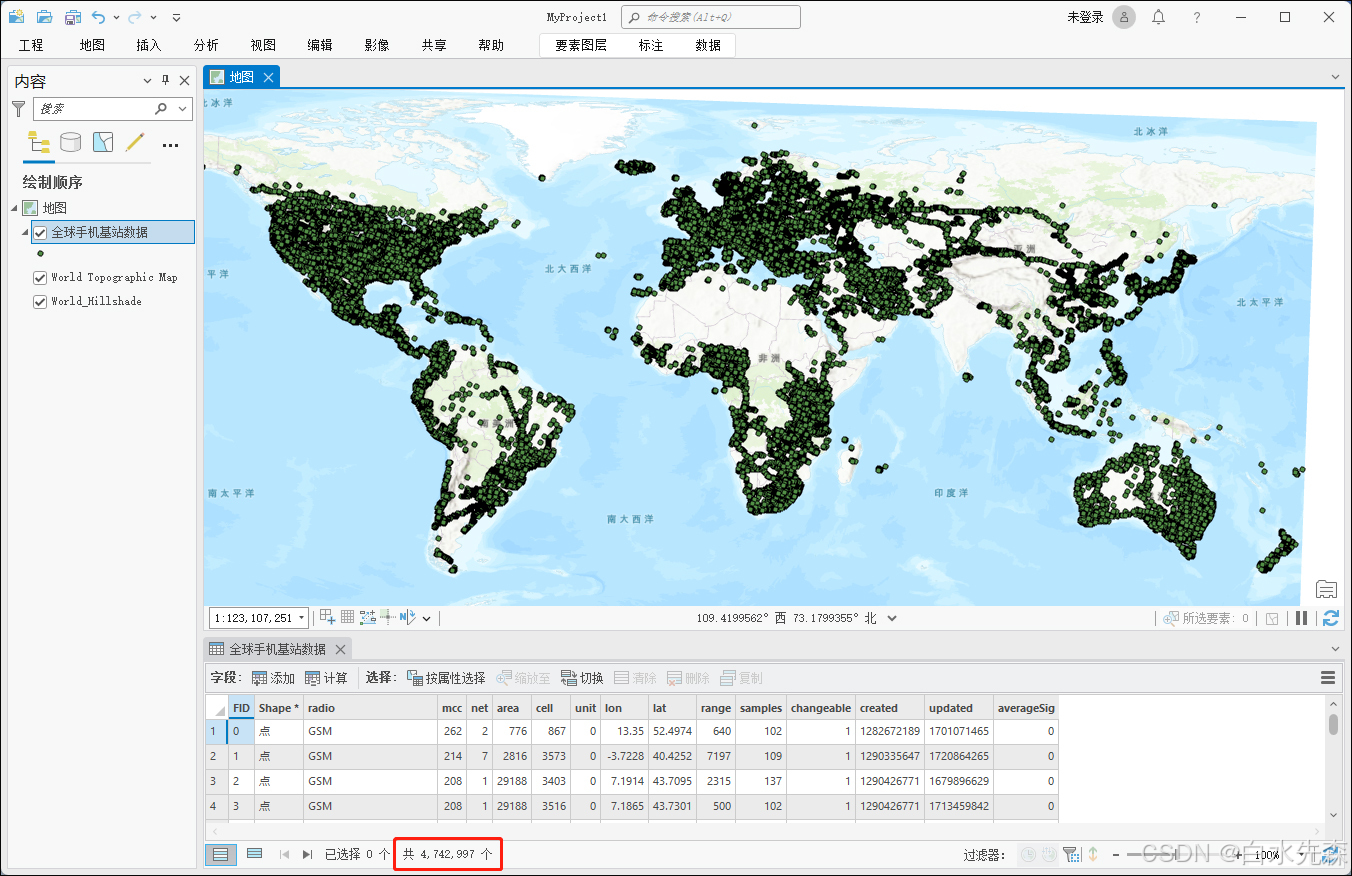
Task: Switch to List By Data Source view
Action: coord(70,142)
